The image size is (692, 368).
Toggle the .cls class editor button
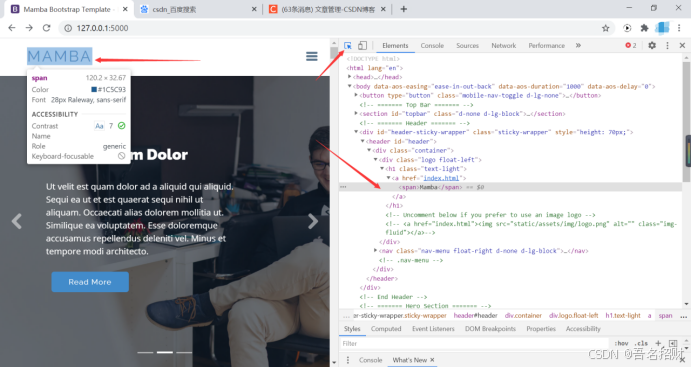641,343
